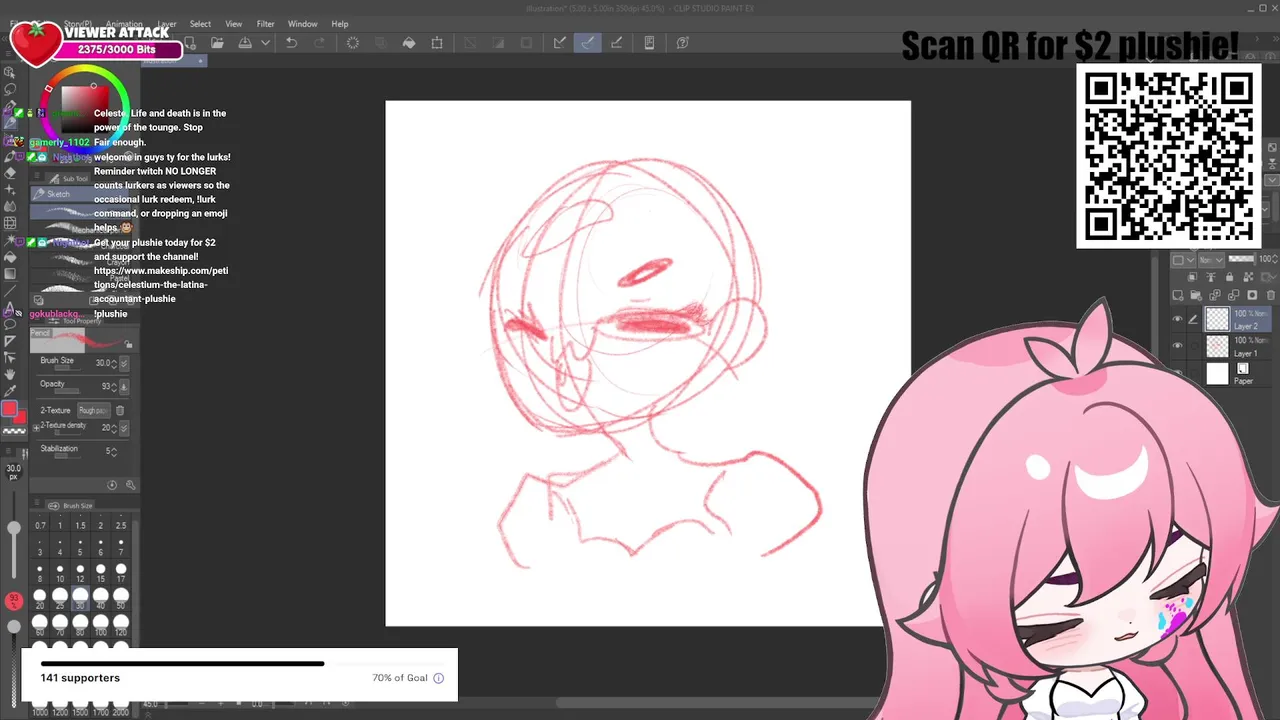Open the Filter menu
This screenshot has height=720, width=1280.
[x=265, y=24]
